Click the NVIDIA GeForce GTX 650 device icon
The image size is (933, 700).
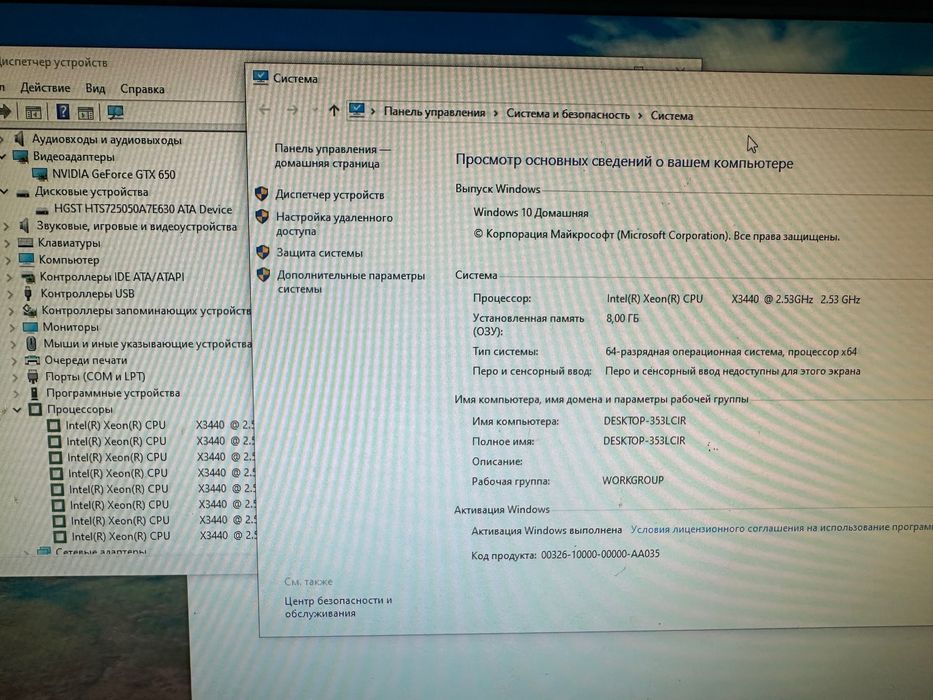pos(40,174)
